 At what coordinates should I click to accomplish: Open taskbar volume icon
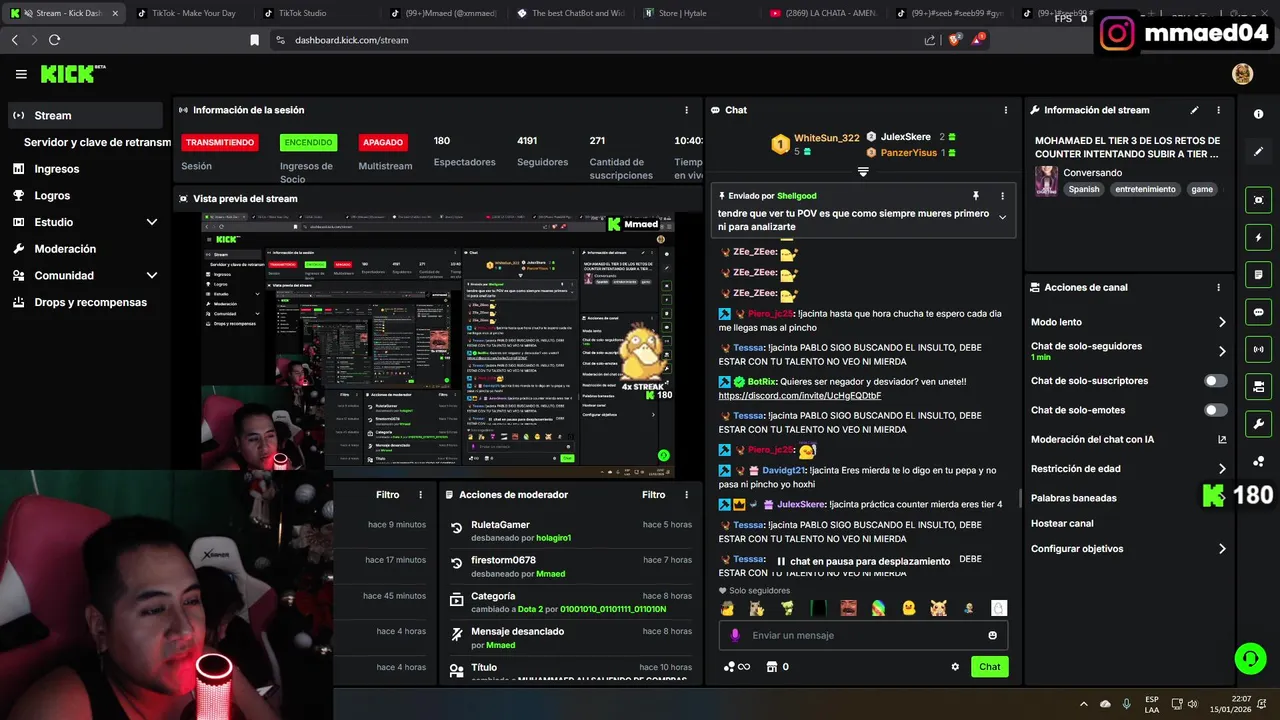point(1192,704)
